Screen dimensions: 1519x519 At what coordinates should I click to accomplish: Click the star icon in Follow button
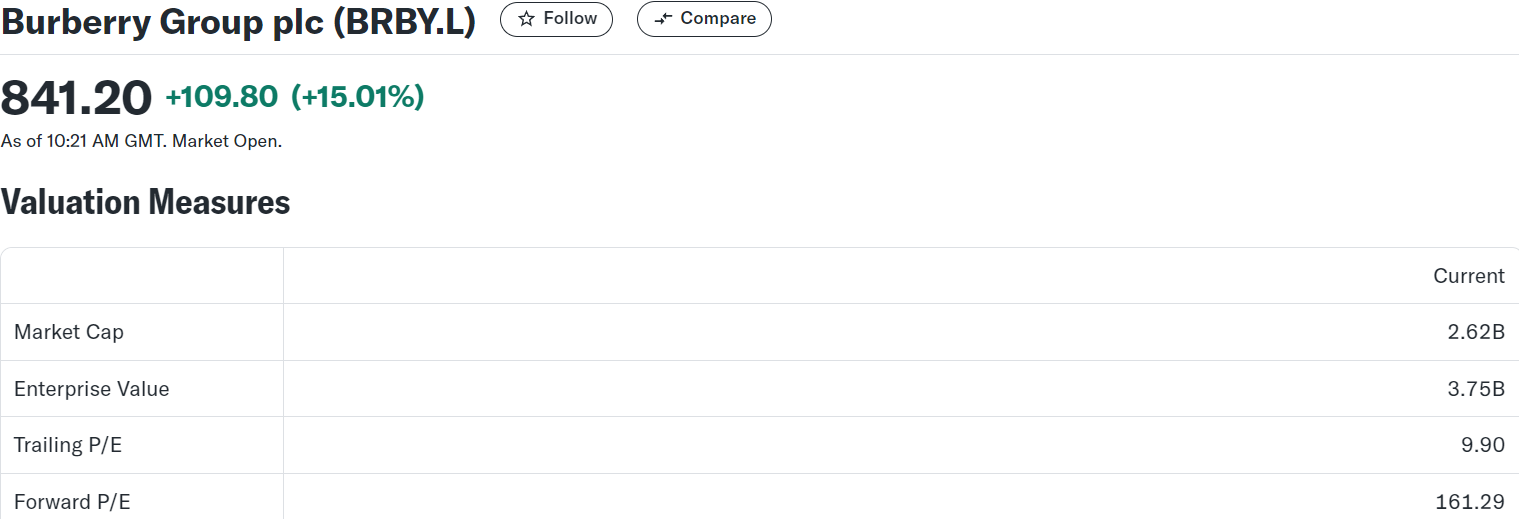coord(526,19)
